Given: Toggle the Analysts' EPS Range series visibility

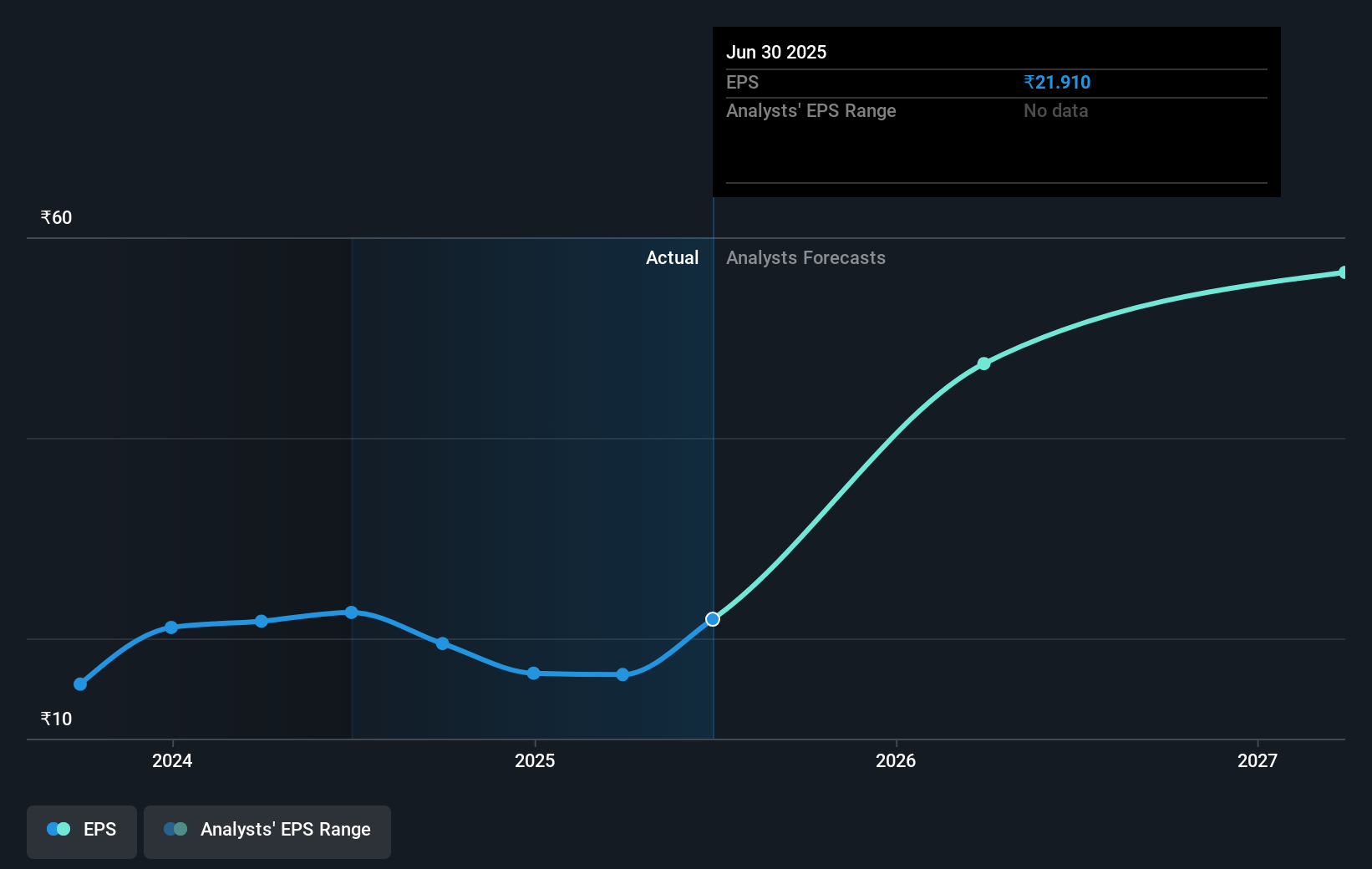Looking at the screenshot, I should tap(267, 831).
